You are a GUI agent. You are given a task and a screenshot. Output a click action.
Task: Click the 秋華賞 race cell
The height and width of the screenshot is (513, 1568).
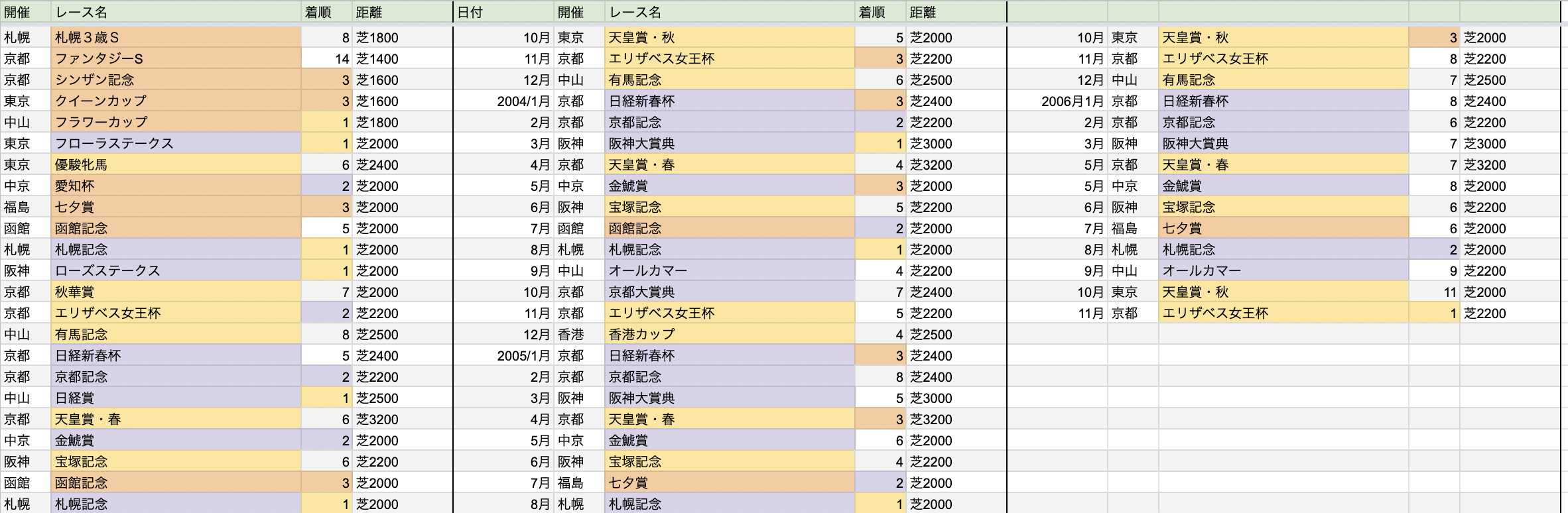pyautogui.click(x=176, y=292)
